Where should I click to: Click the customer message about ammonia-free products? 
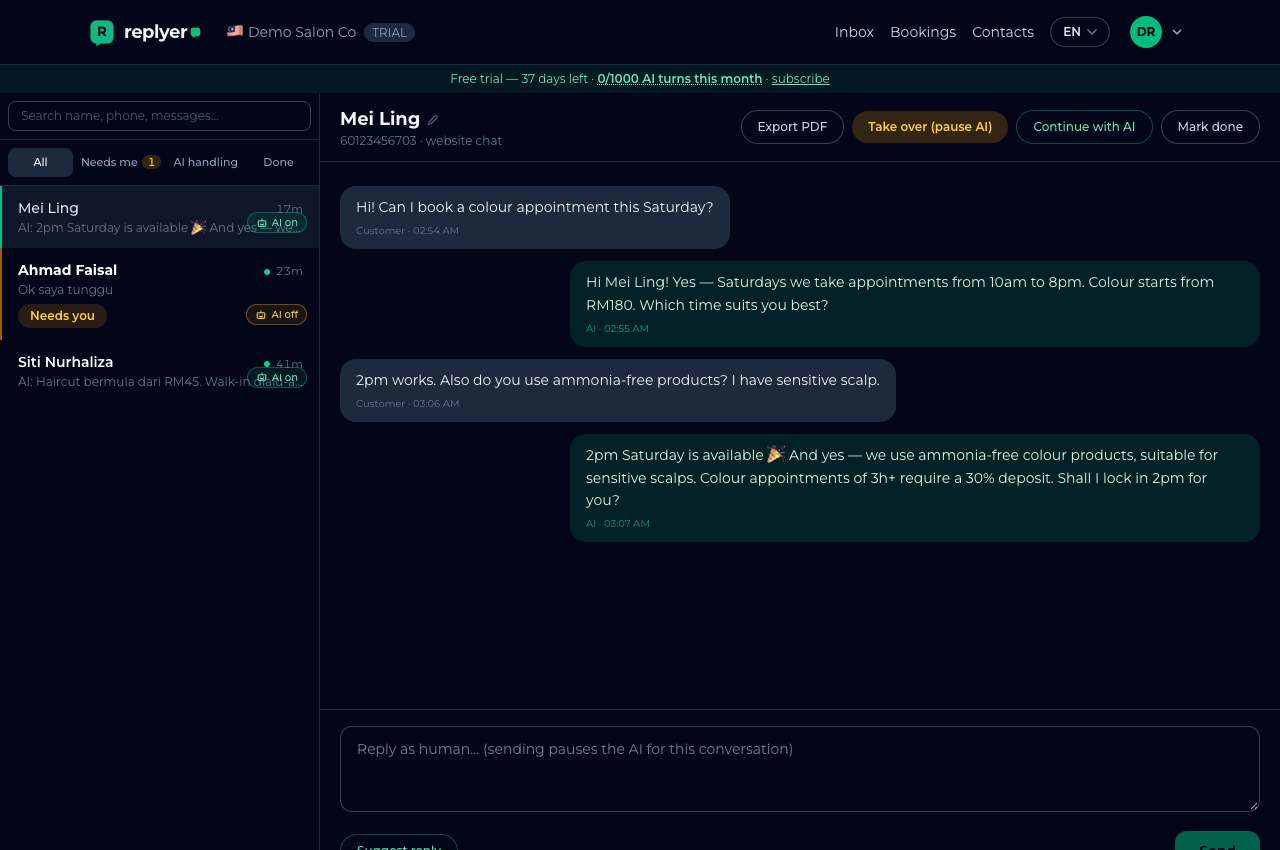[618, 390]
